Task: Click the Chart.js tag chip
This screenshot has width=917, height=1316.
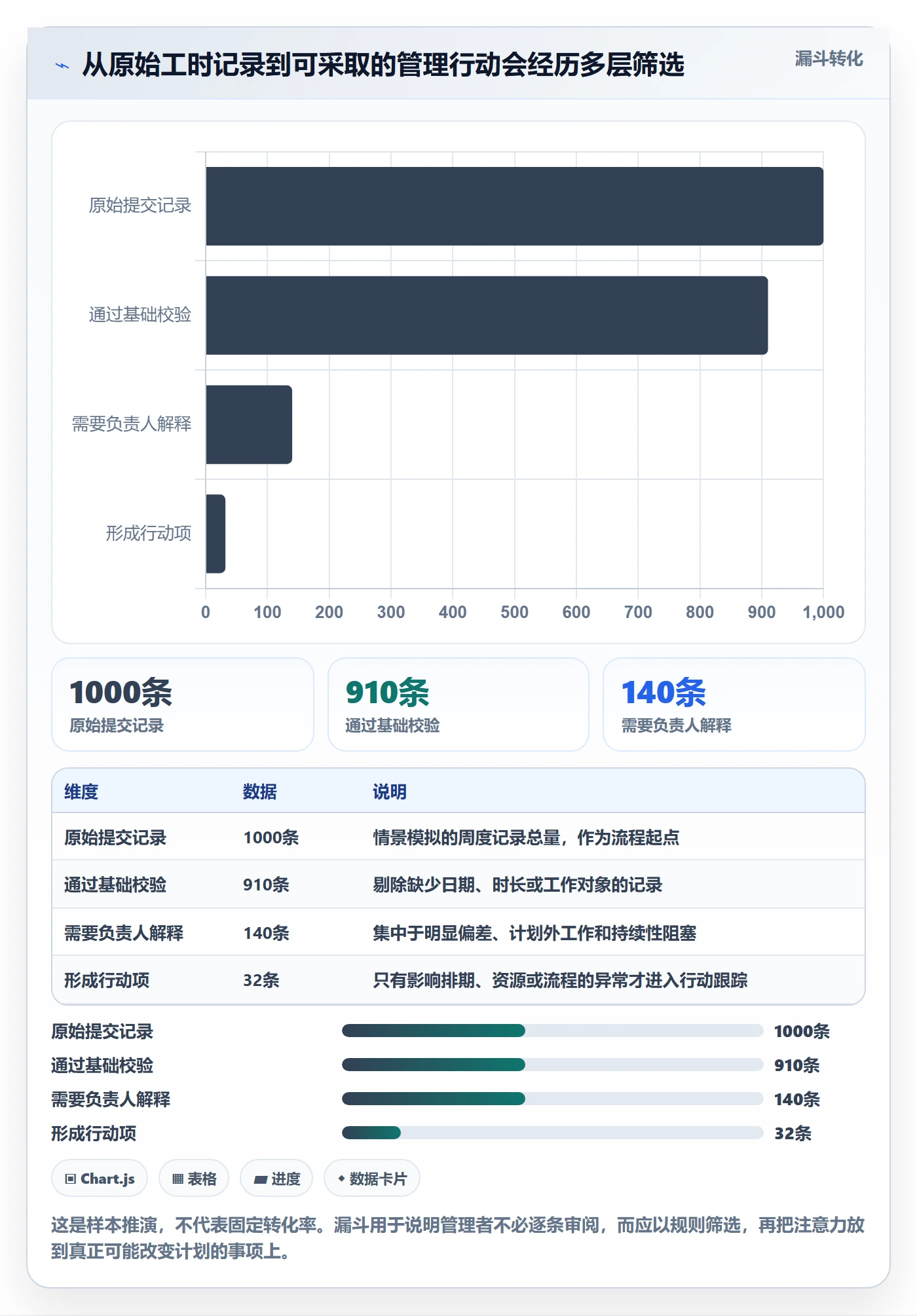Action: (x=100, y=1179)
